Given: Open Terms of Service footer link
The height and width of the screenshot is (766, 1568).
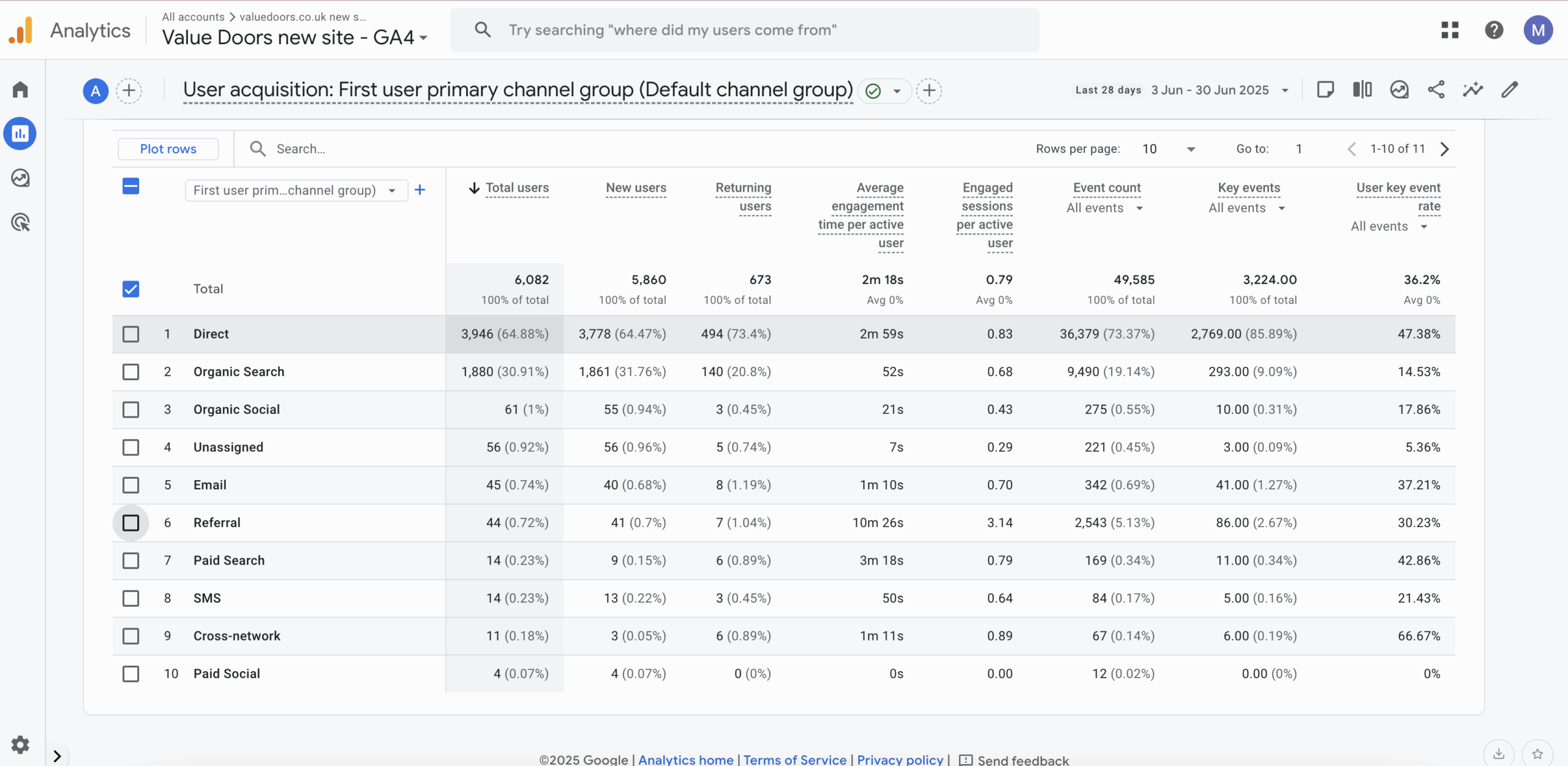Looking at the screenshot, I should coord(794,759).
